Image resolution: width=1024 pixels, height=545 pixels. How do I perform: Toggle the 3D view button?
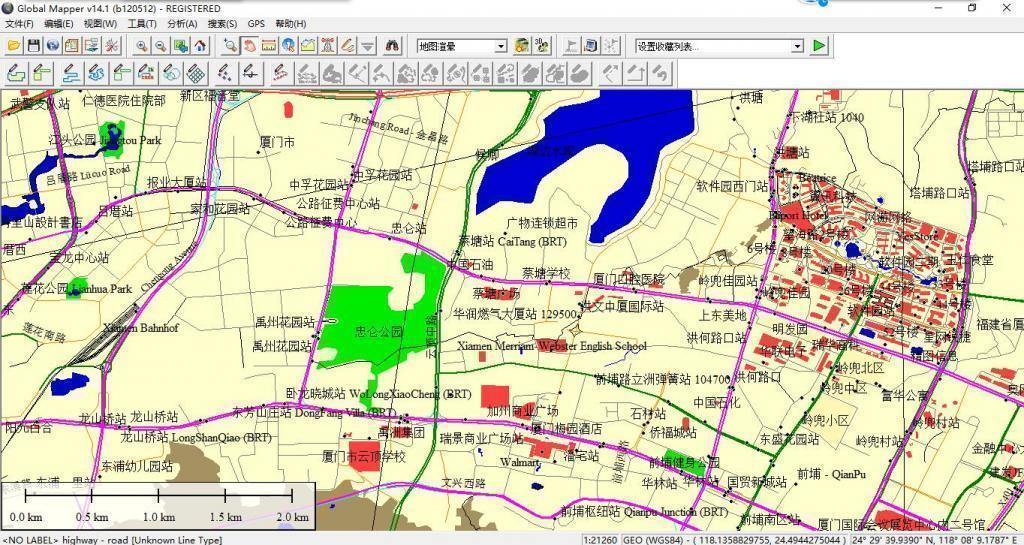(541, 46)
